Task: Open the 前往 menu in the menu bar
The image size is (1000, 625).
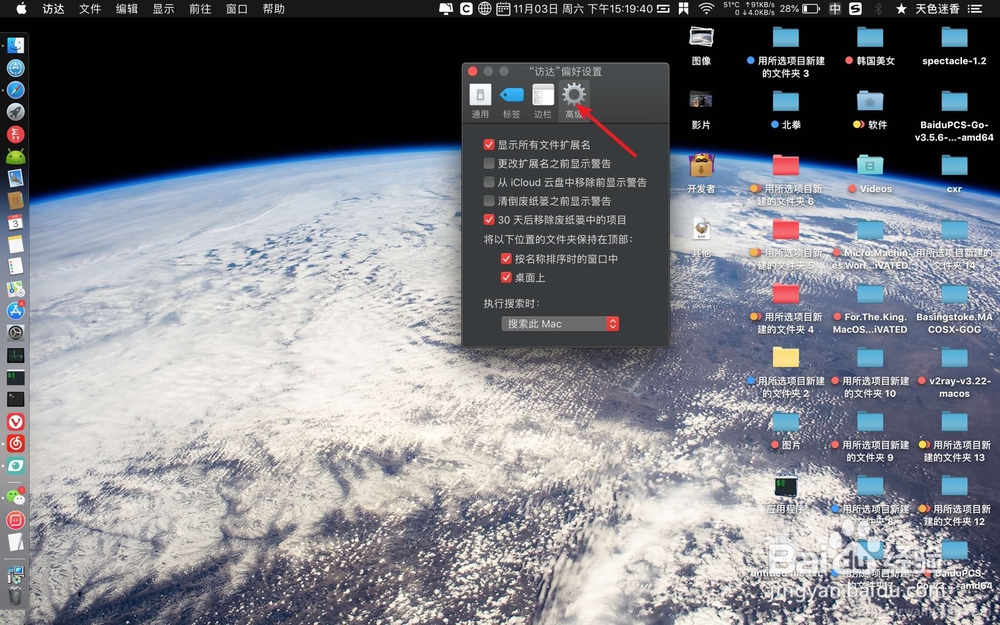Action: pyautogui.click(x=203, y=9)
